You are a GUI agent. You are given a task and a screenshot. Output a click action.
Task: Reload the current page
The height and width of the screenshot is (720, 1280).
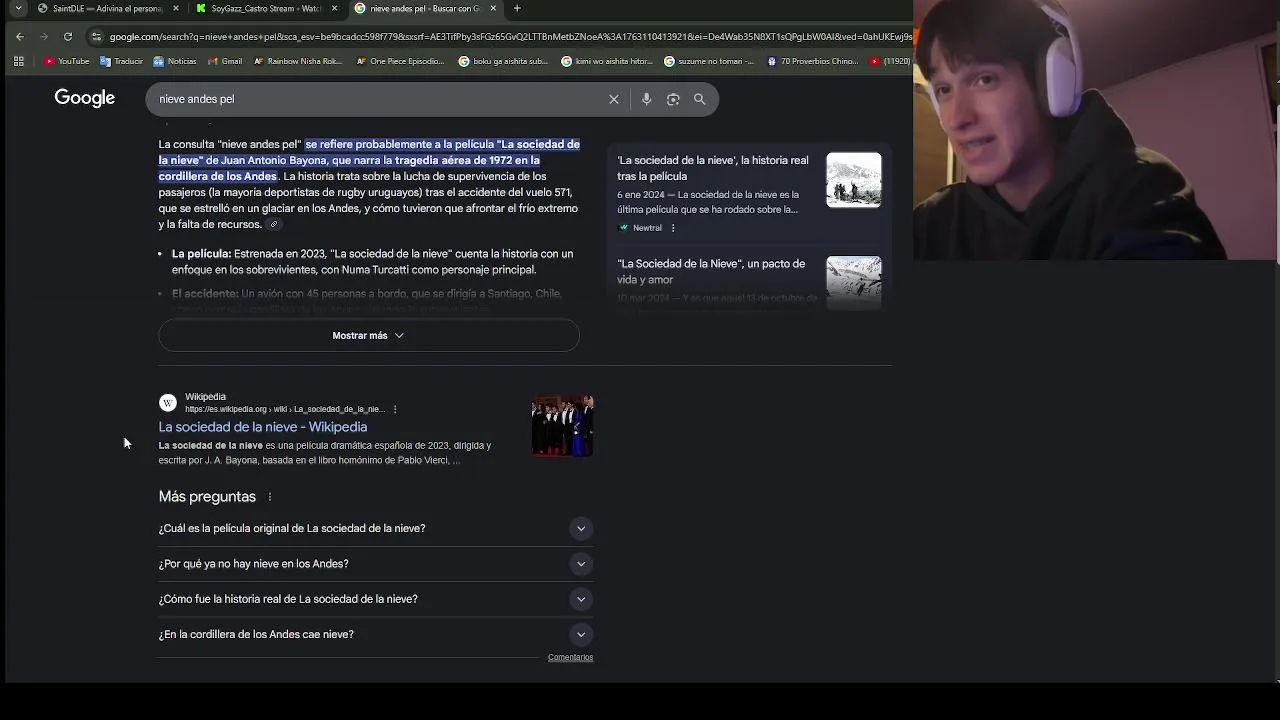click(68, 37)
